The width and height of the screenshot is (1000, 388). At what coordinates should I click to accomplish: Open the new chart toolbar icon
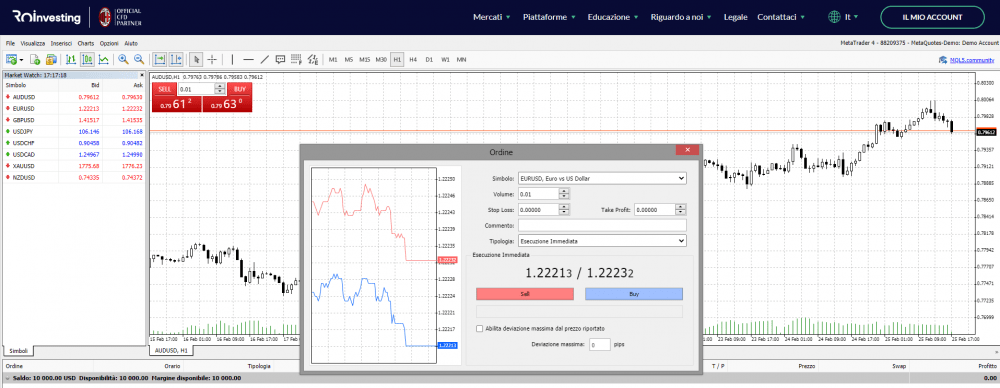click(x=11, y=59)
